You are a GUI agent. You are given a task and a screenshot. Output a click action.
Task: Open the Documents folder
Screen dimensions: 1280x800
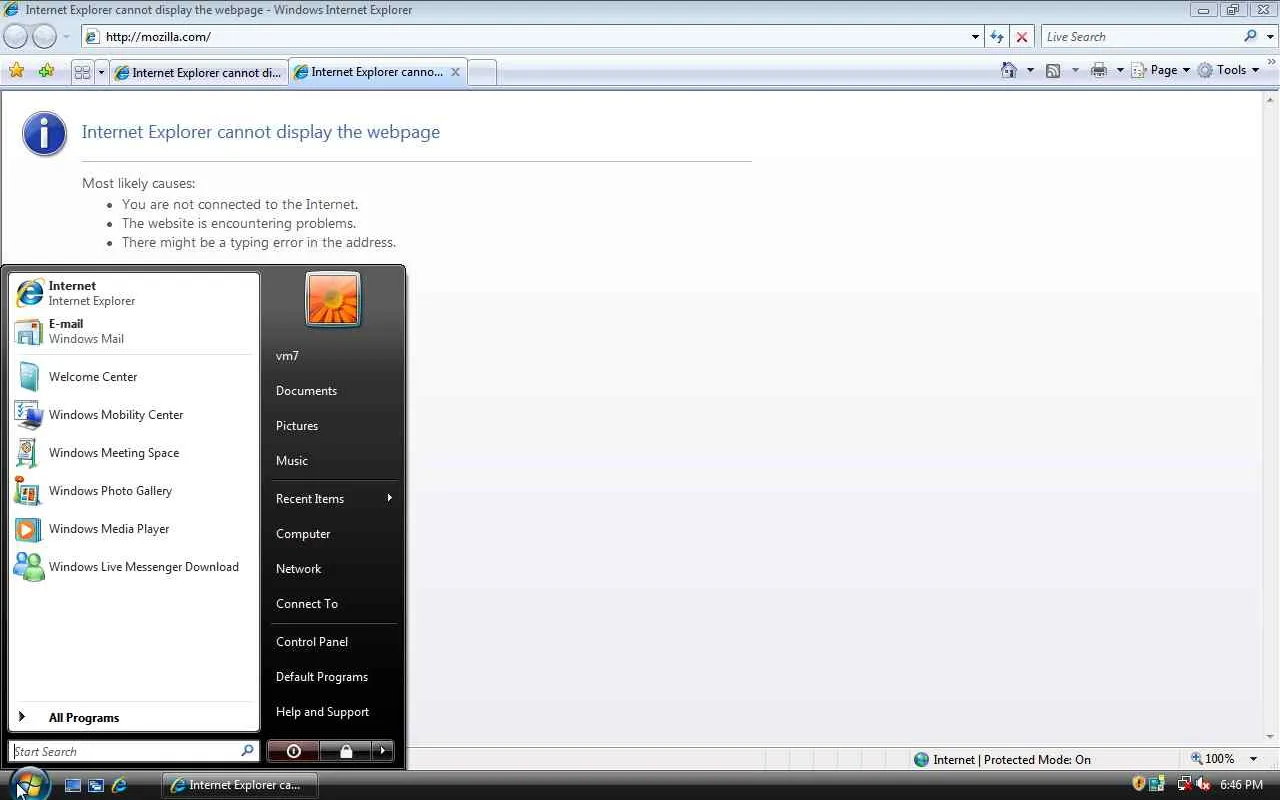pyautogui.click(x=333, y=391)
